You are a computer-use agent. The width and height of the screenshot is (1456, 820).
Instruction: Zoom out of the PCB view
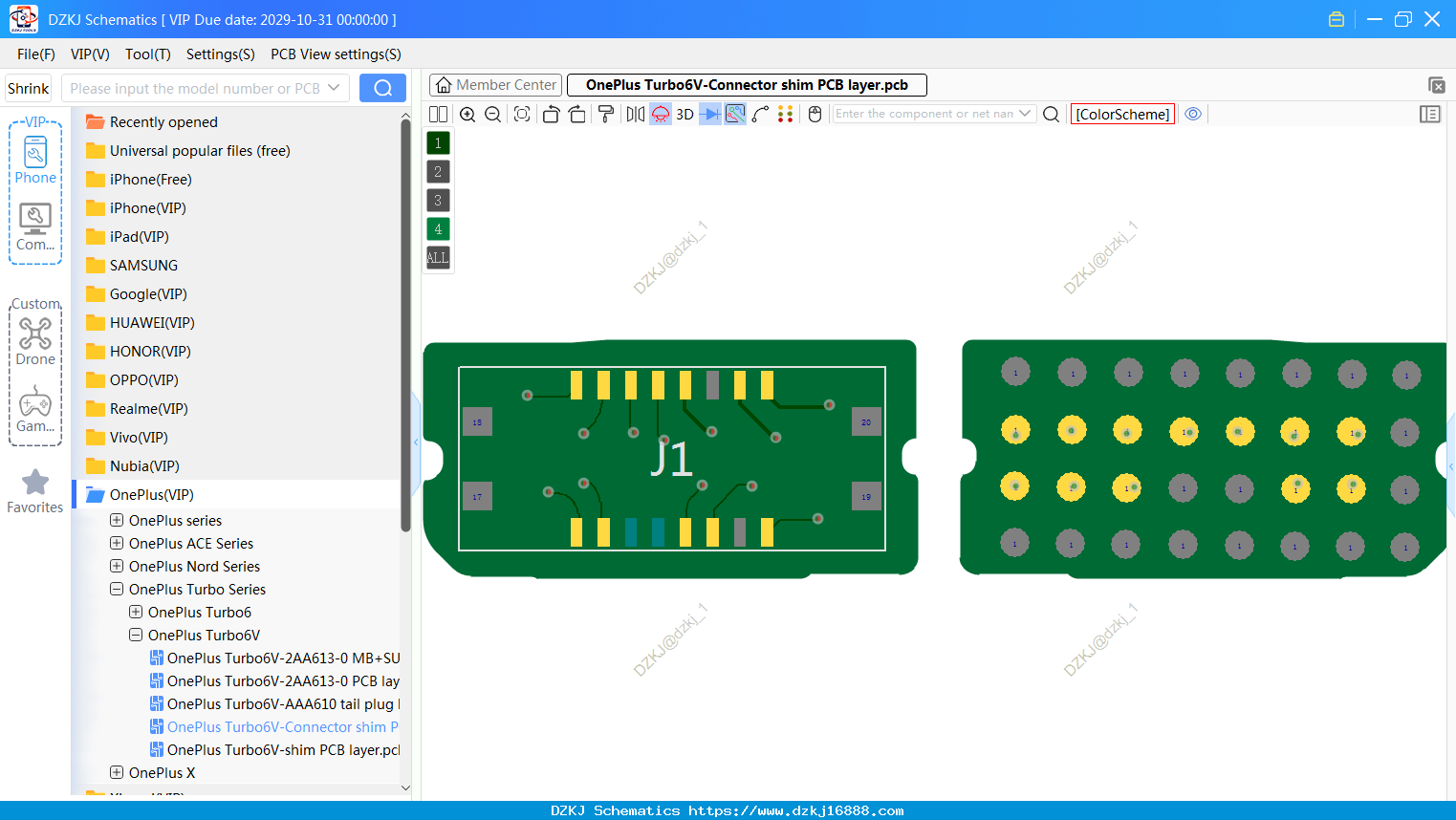(493, 115)
